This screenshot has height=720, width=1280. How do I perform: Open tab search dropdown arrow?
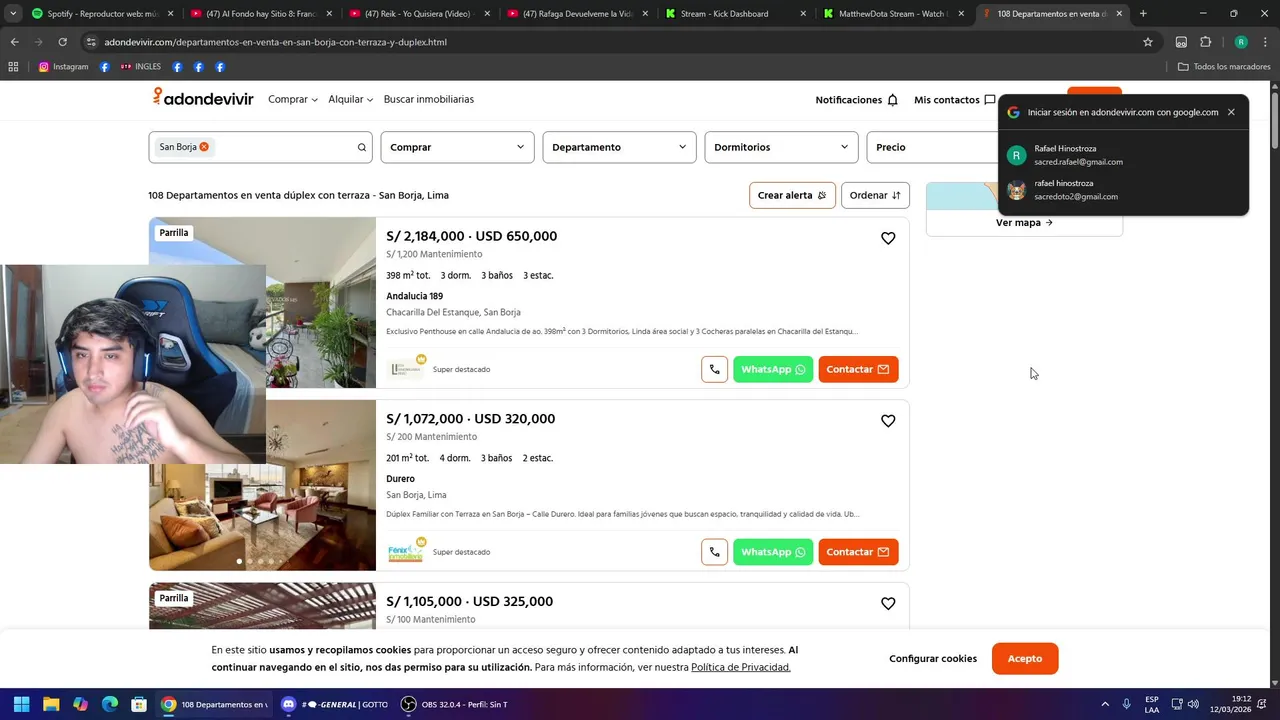(13, 14)
